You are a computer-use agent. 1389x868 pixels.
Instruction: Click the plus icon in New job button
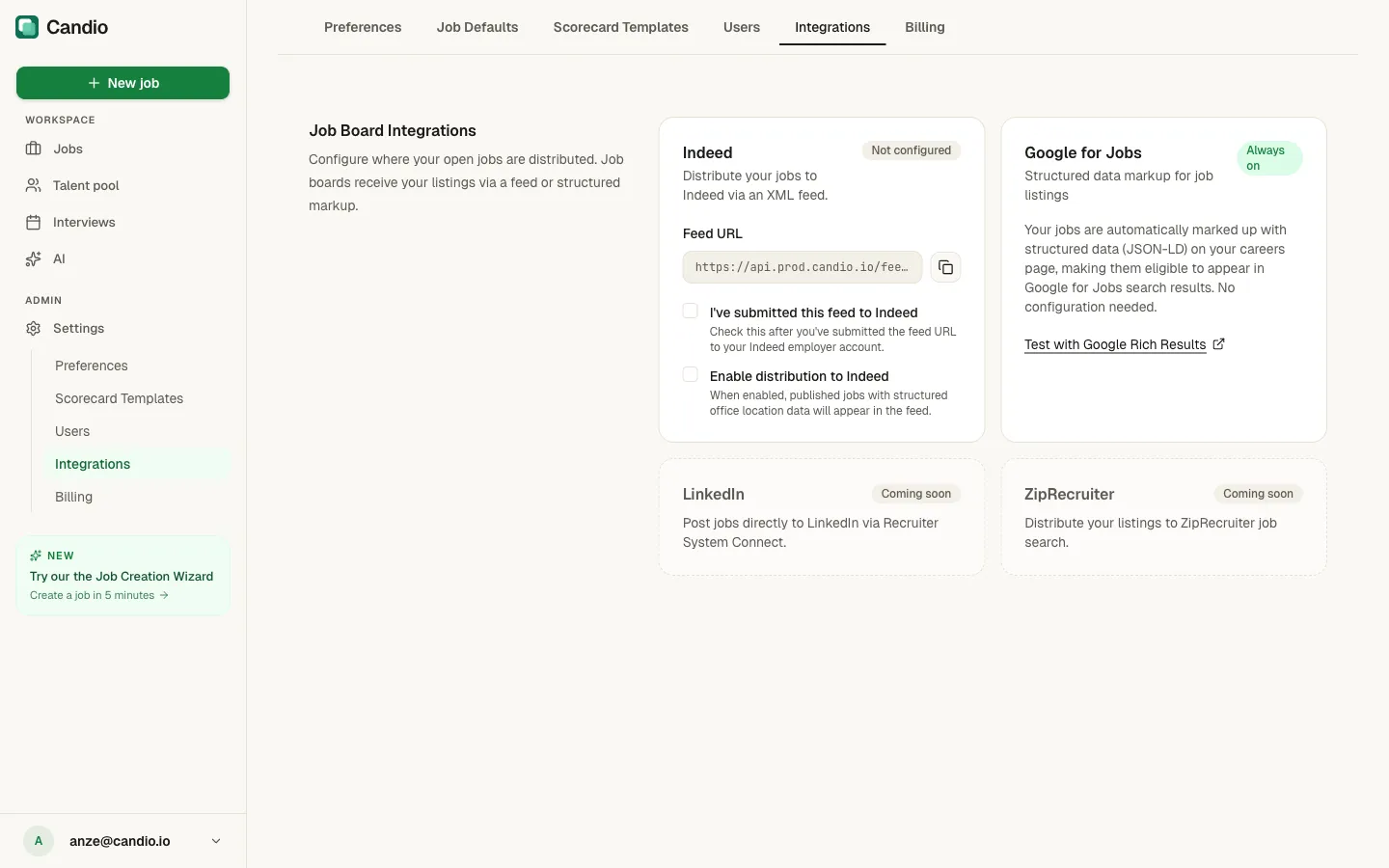click(x=94, y=83)
